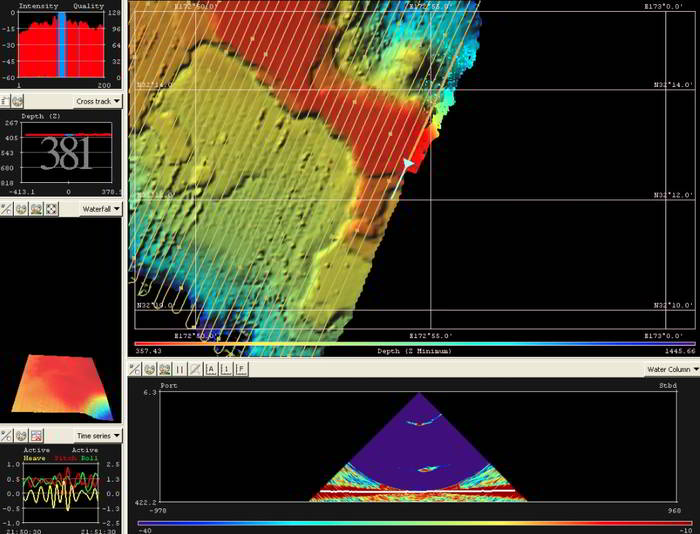Screen dimensions: 700x534
Task: Open first color palette icon in Water Column toolbar
Action: click(149, 369)
